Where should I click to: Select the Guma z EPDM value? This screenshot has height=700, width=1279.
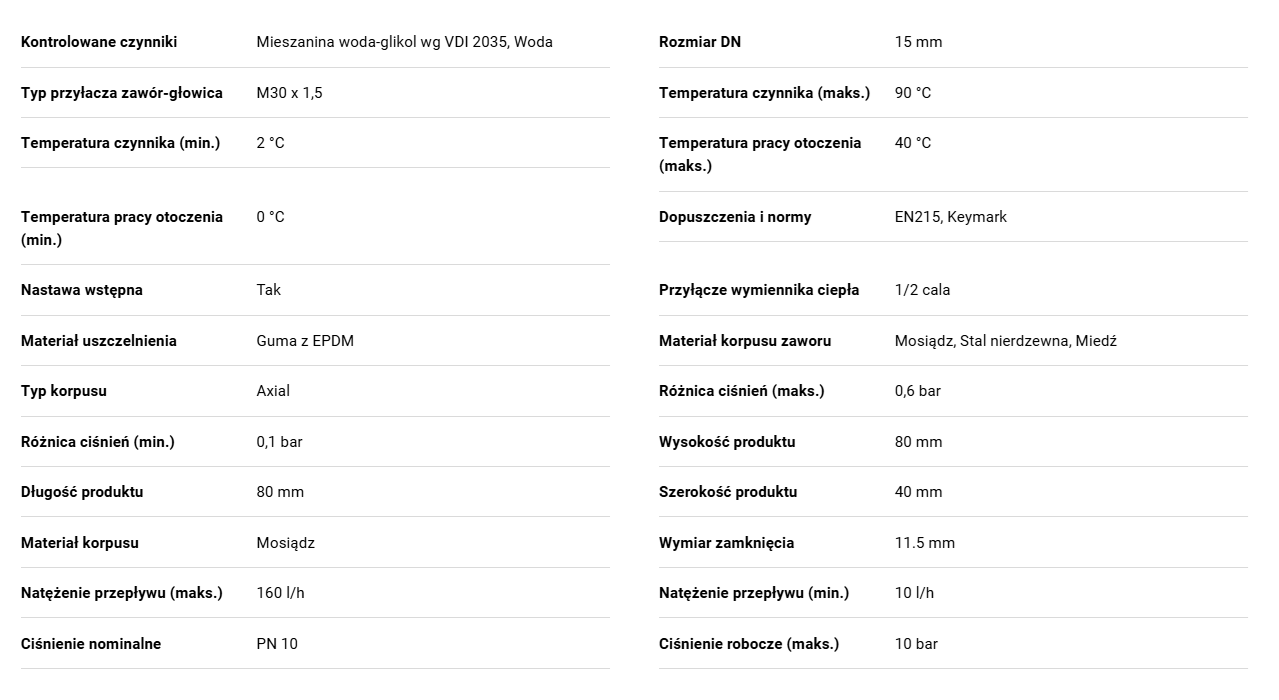coord(305,341)
